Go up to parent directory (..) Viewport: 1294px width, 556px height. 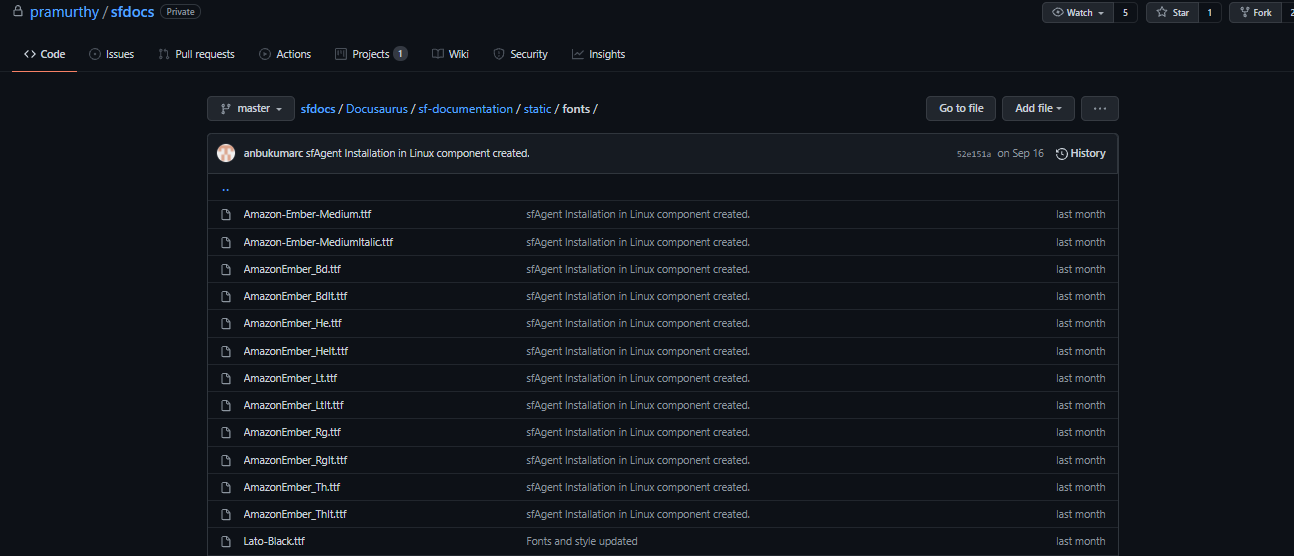[225, 187]
